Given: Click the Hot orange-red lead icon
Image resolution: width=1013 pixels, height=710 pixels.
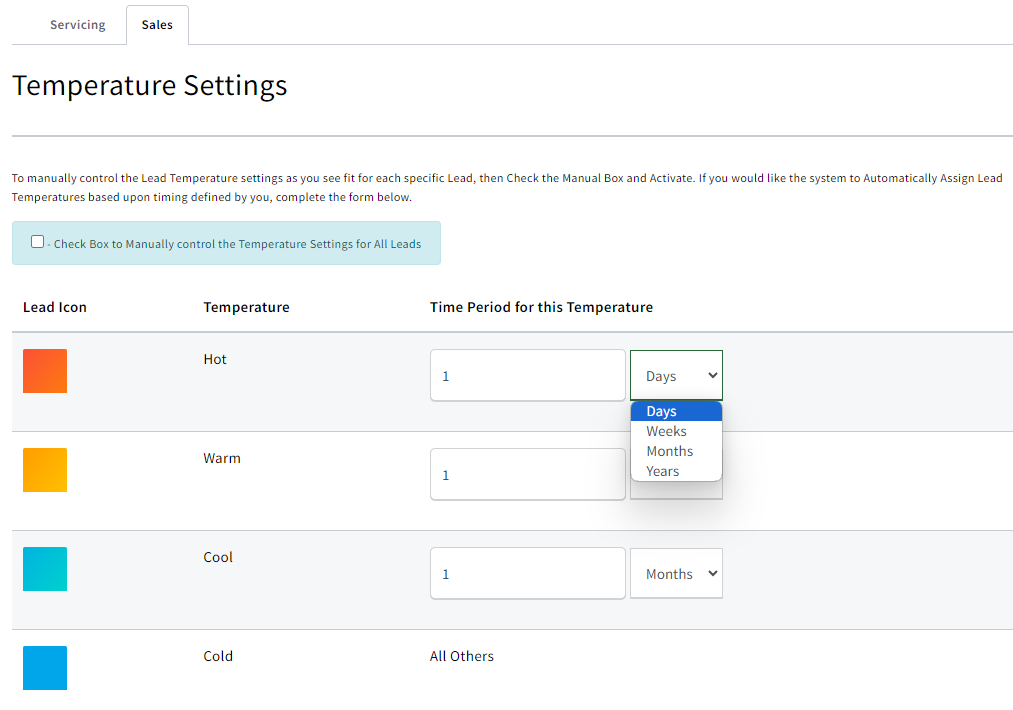Looking at the screenshot, I should point(45,371).
